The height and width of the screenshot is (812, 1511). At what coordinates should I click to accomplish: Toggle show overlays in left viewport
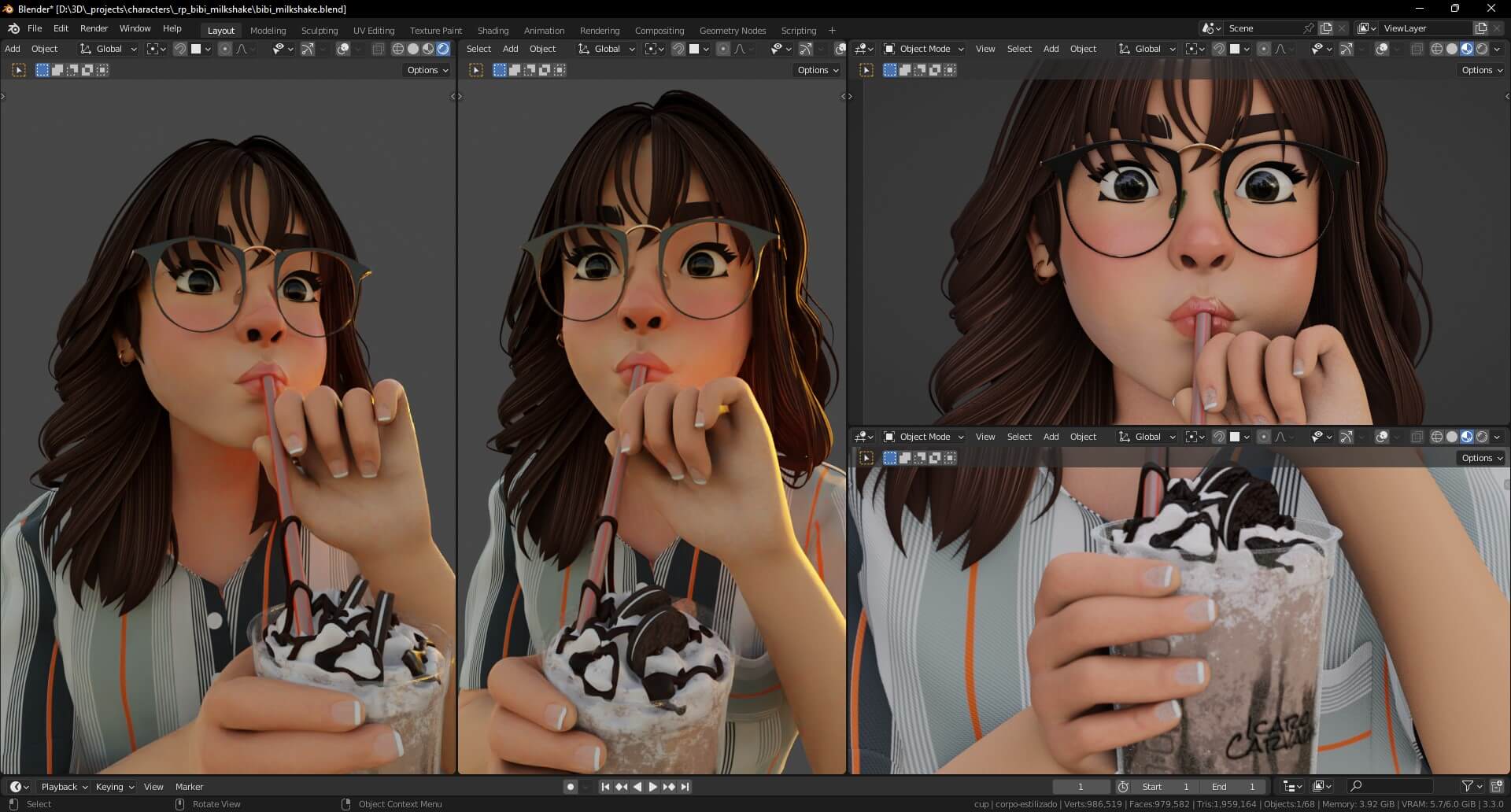[343, 49]
